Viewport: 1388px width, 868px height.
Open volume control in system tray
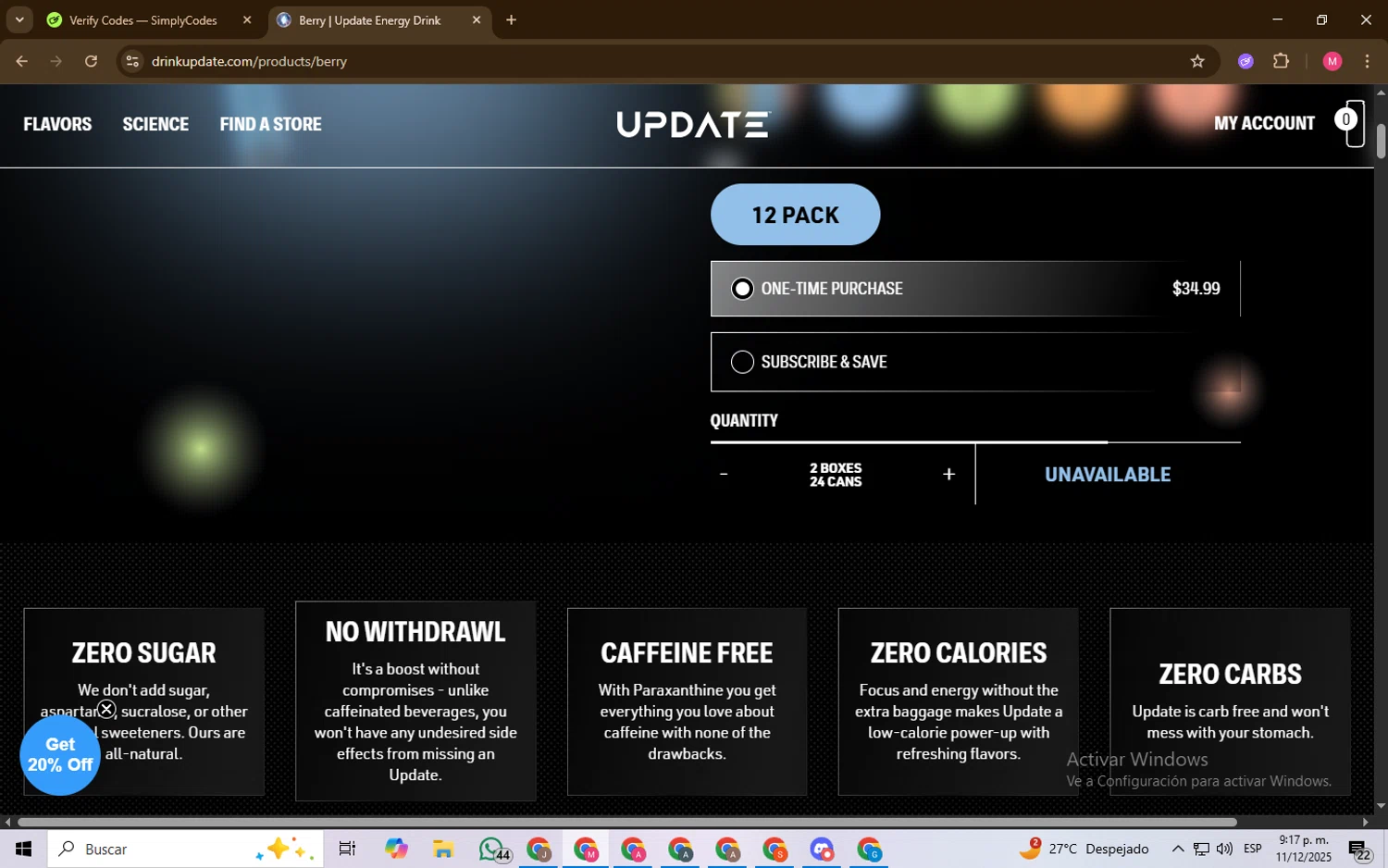pos(1224,849)
